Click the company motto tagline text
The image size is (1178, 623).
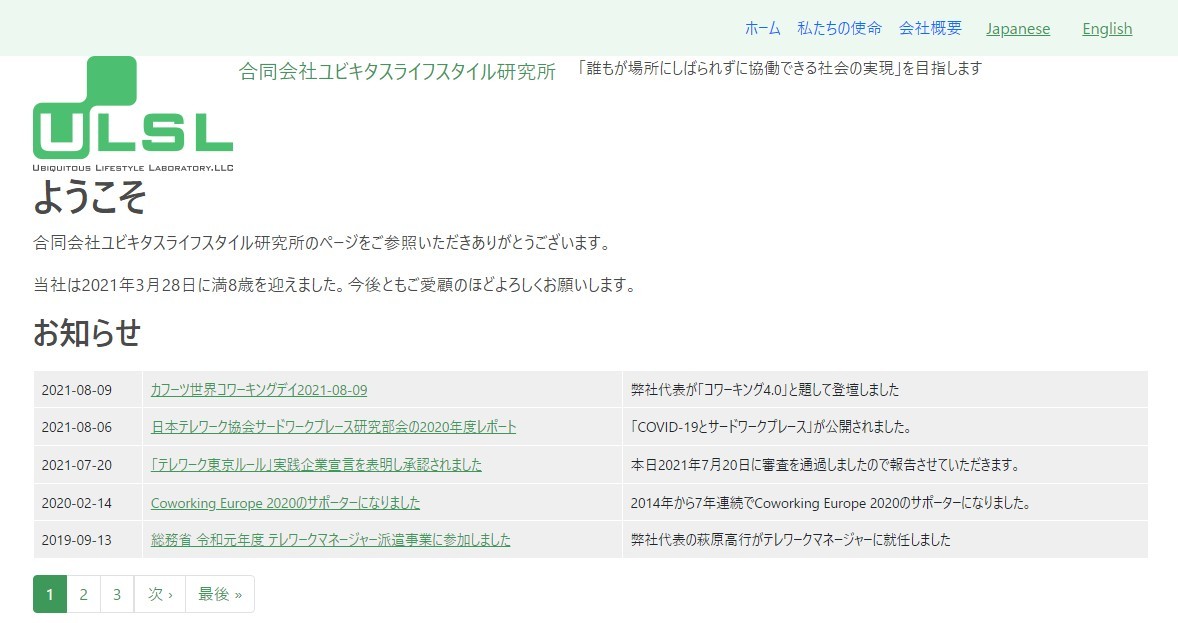point(780,68)
